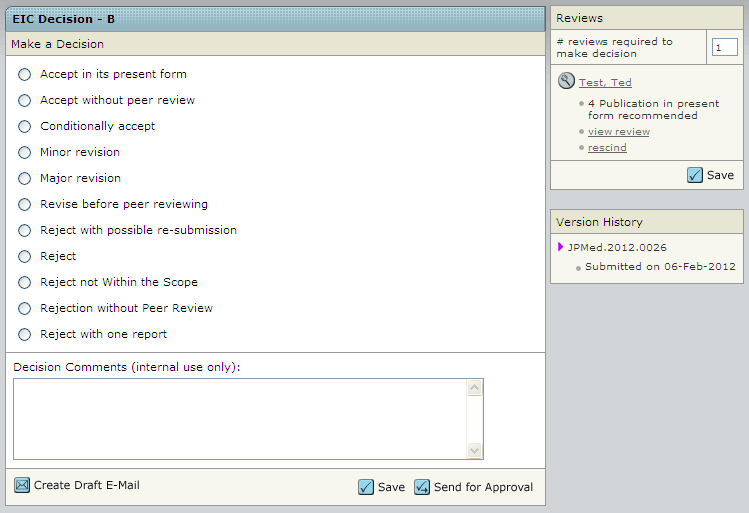
Task: Click the comments box scroll up arrow
Action: point(475,387)
